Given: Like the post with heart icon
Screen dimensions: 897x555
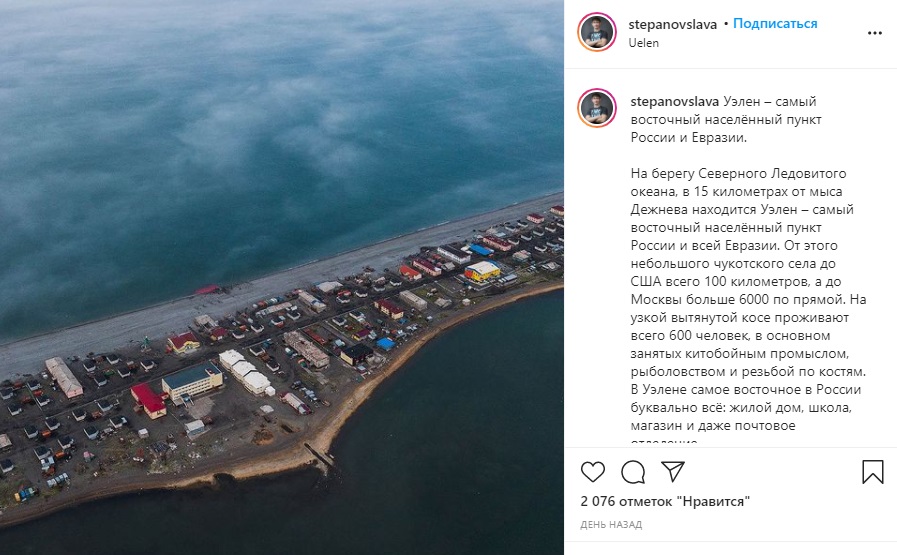Looking at the screenshot, I should 593,472.
